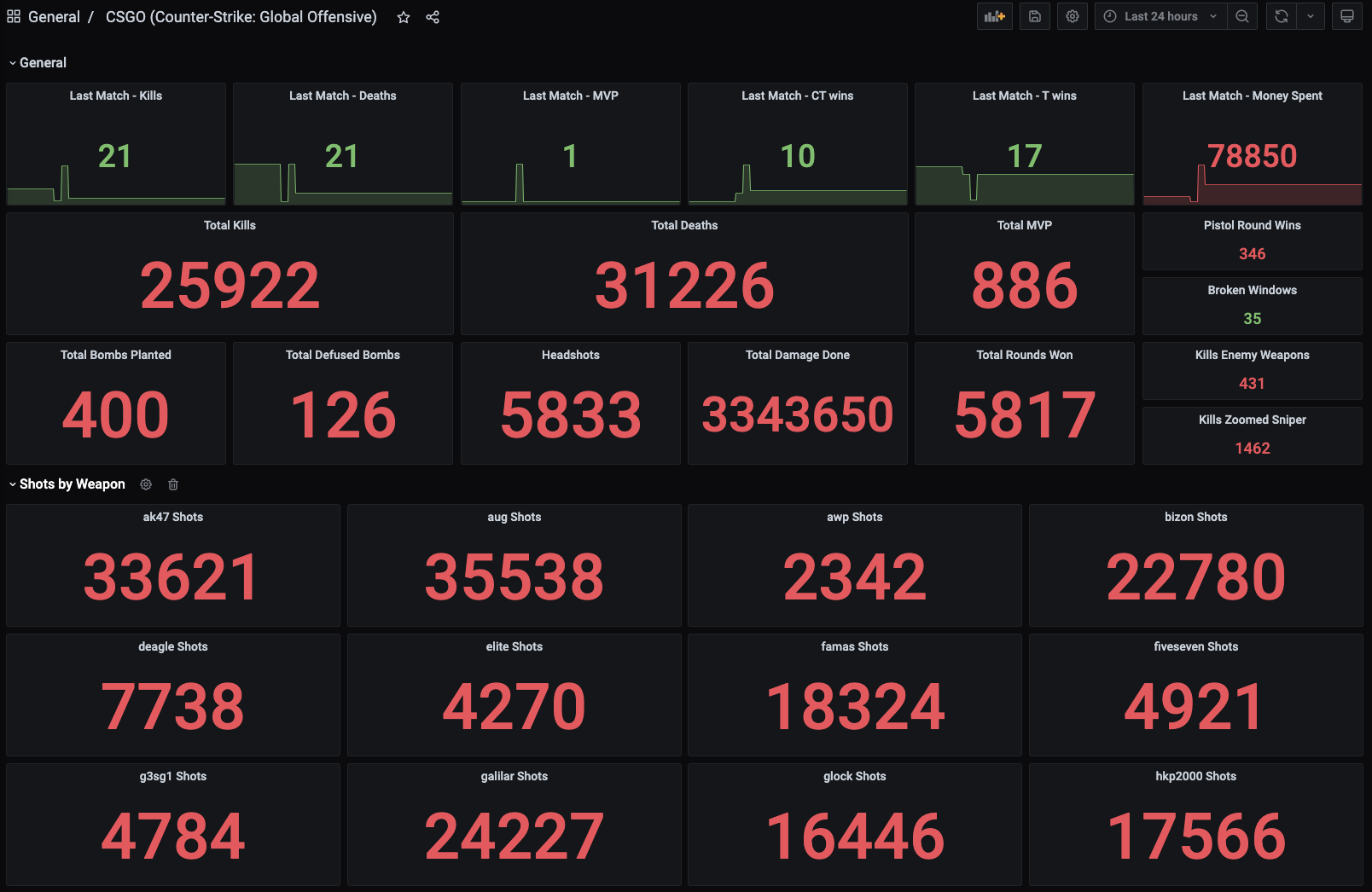Click the bizon Shots panel title
The width and height of the screenshot is (1372, 892).
click(1196, 517)
